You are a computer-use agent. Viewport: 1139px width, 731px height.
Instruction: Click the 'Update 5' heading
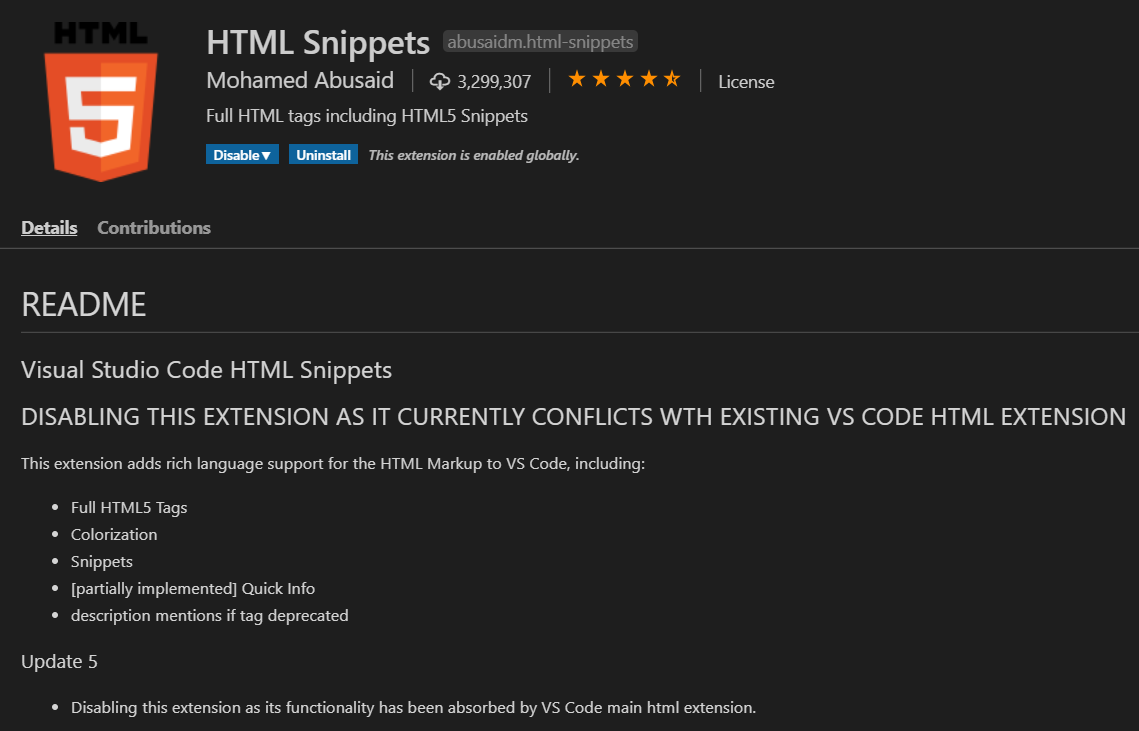point(59,662)
